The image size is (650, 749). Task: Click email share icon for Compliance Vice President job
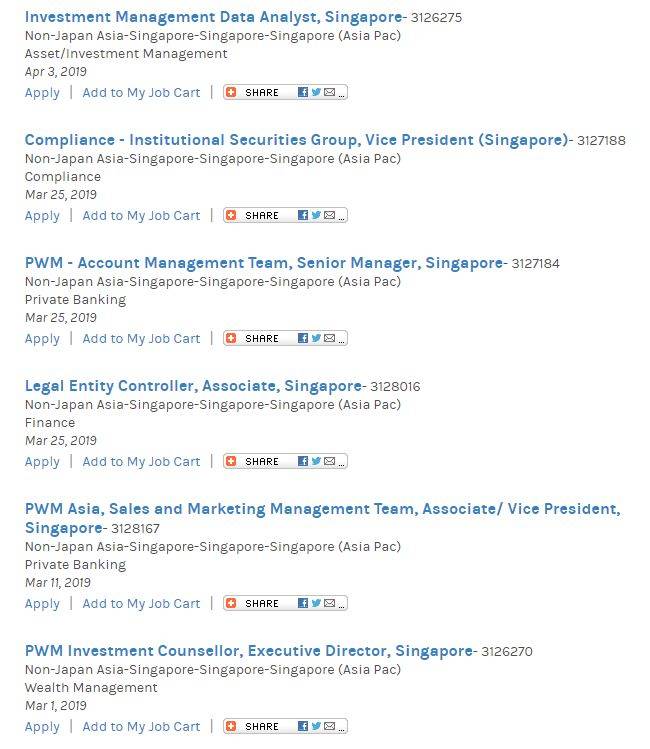[x=329, y=215]
